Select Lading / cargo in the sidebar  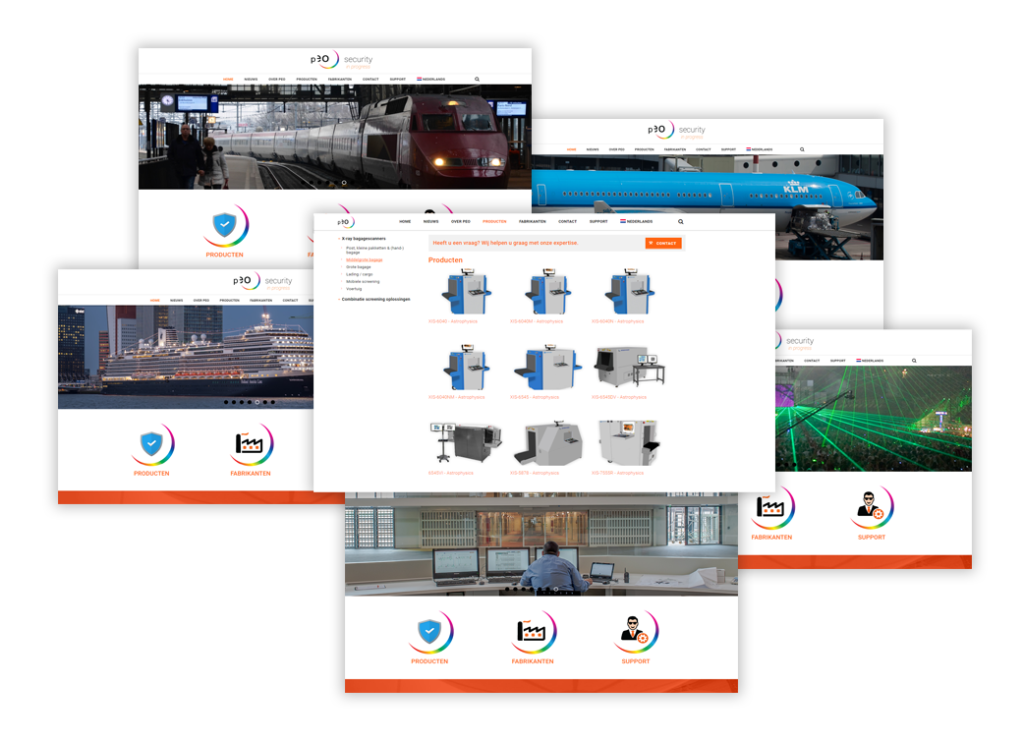[x=357, y=275]
